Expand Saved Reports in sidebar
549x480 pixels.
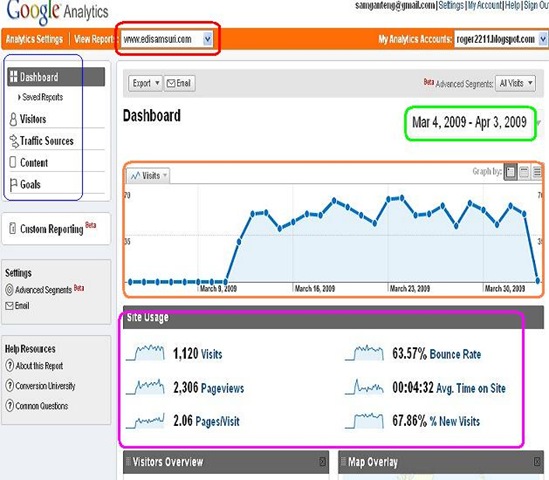click(40, 97)
